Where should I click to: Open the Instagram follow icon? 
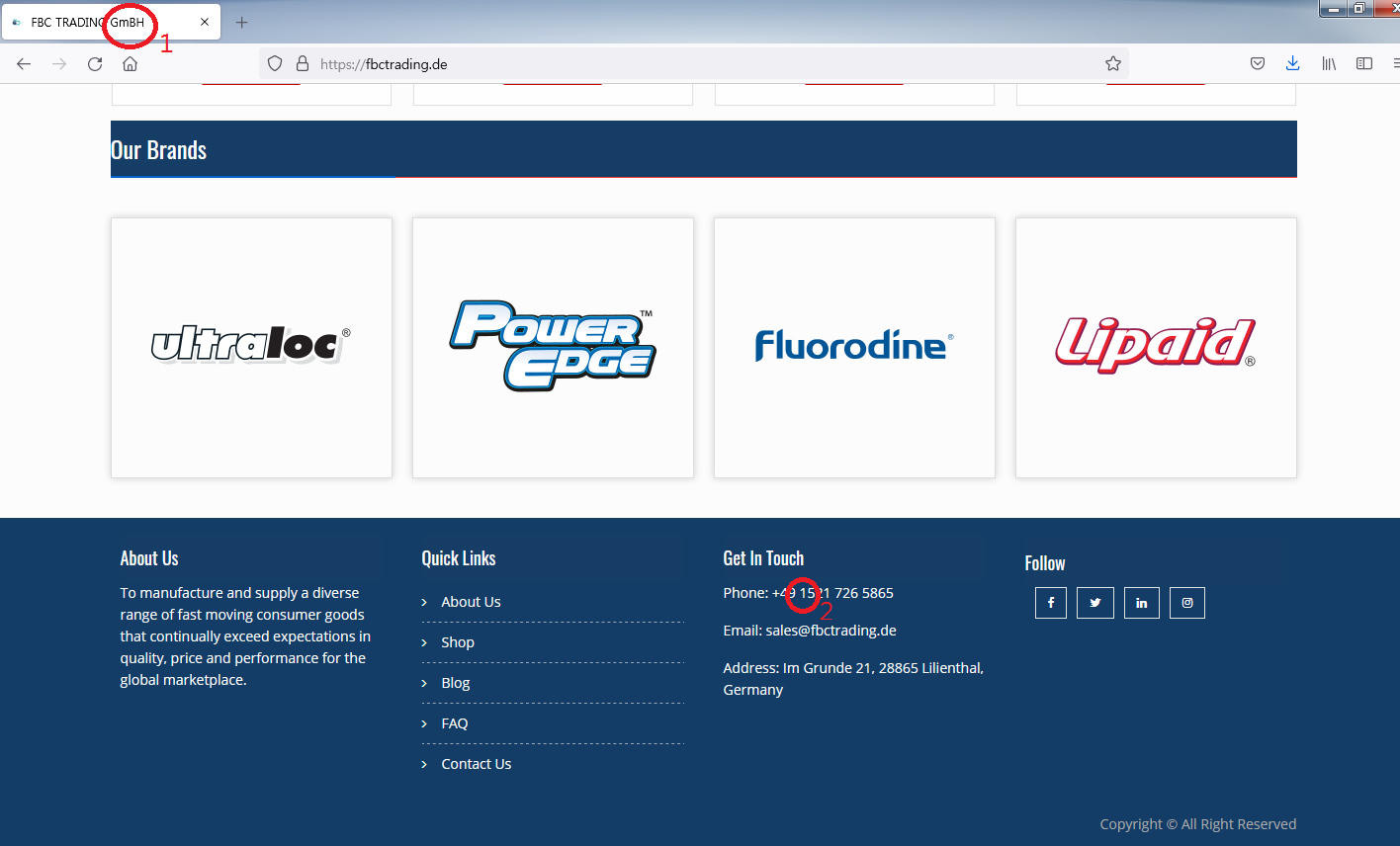(1187, 603)
